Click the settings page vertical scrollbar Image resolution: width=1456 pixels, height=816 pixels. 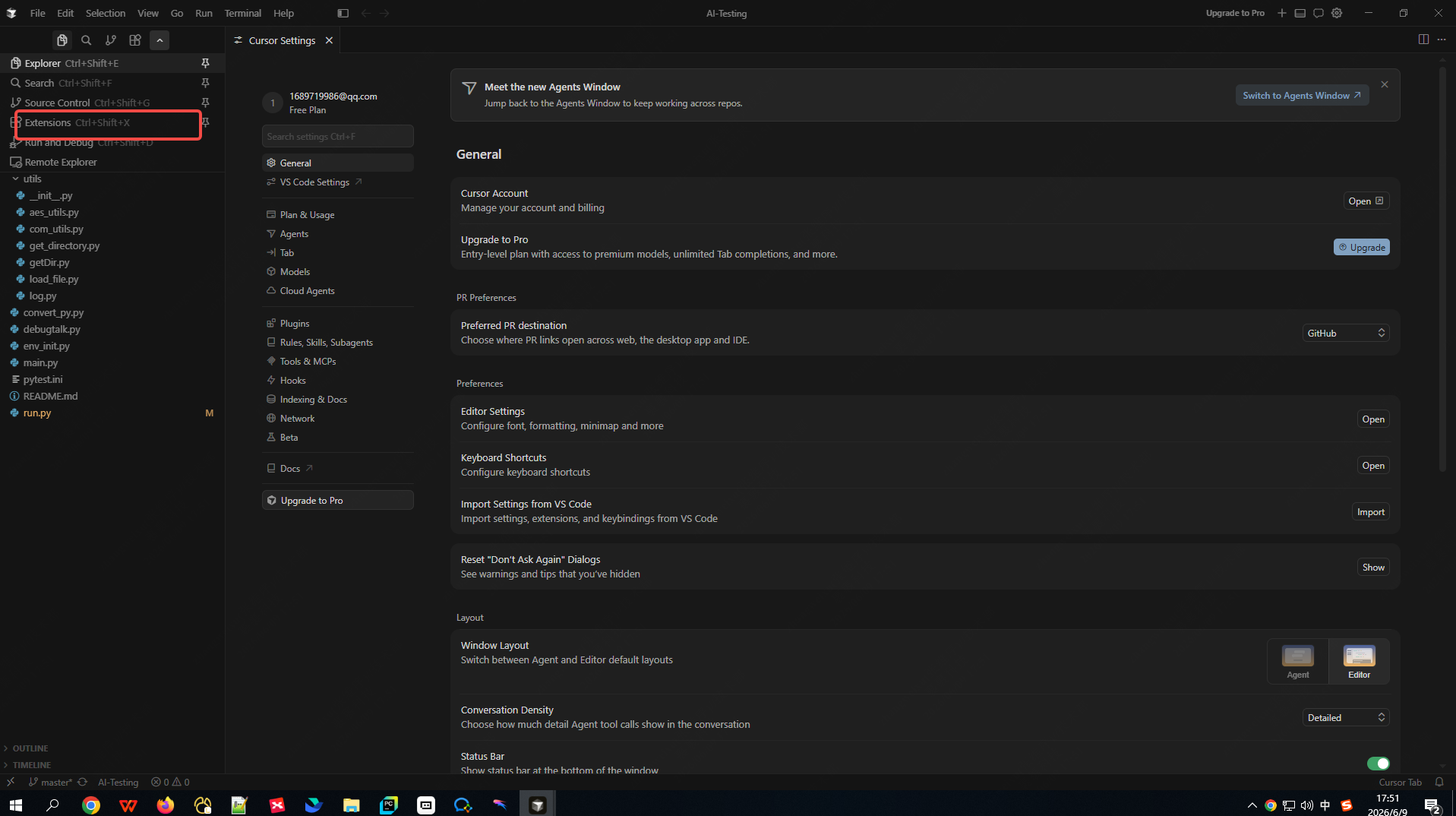(x=1442, y=270)
